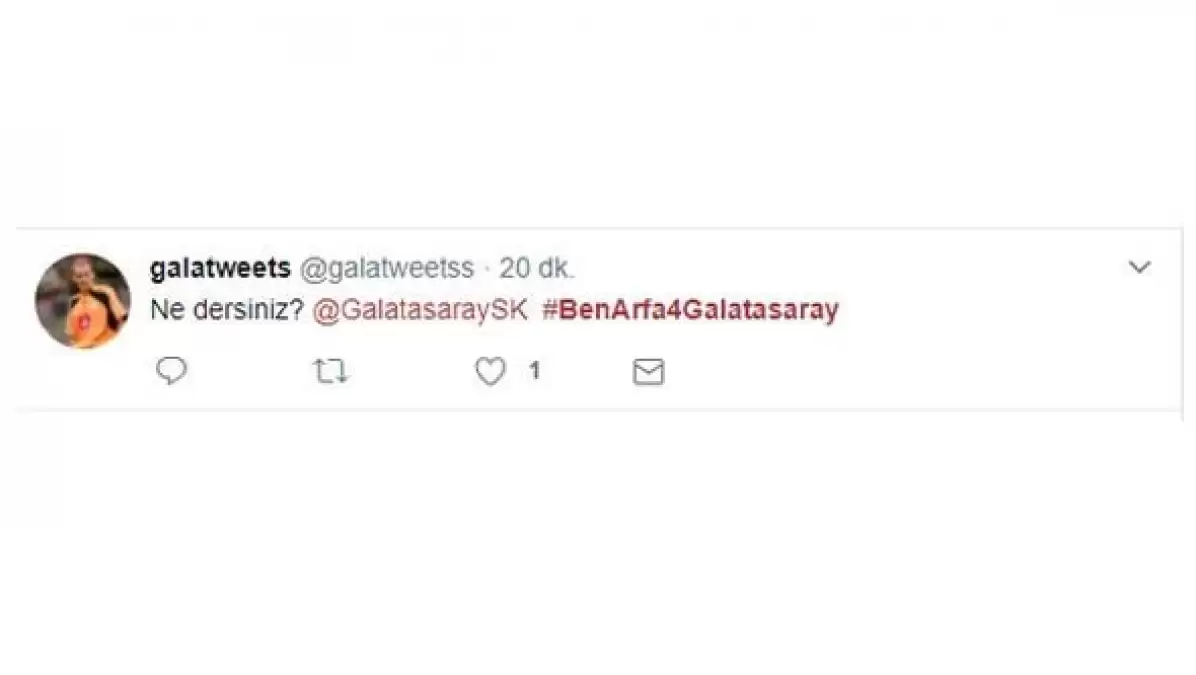This screenshot has width=1196, height=675.
Task: Reply to the Ne dersiniz tweet
Action: [x=171, y=371]
